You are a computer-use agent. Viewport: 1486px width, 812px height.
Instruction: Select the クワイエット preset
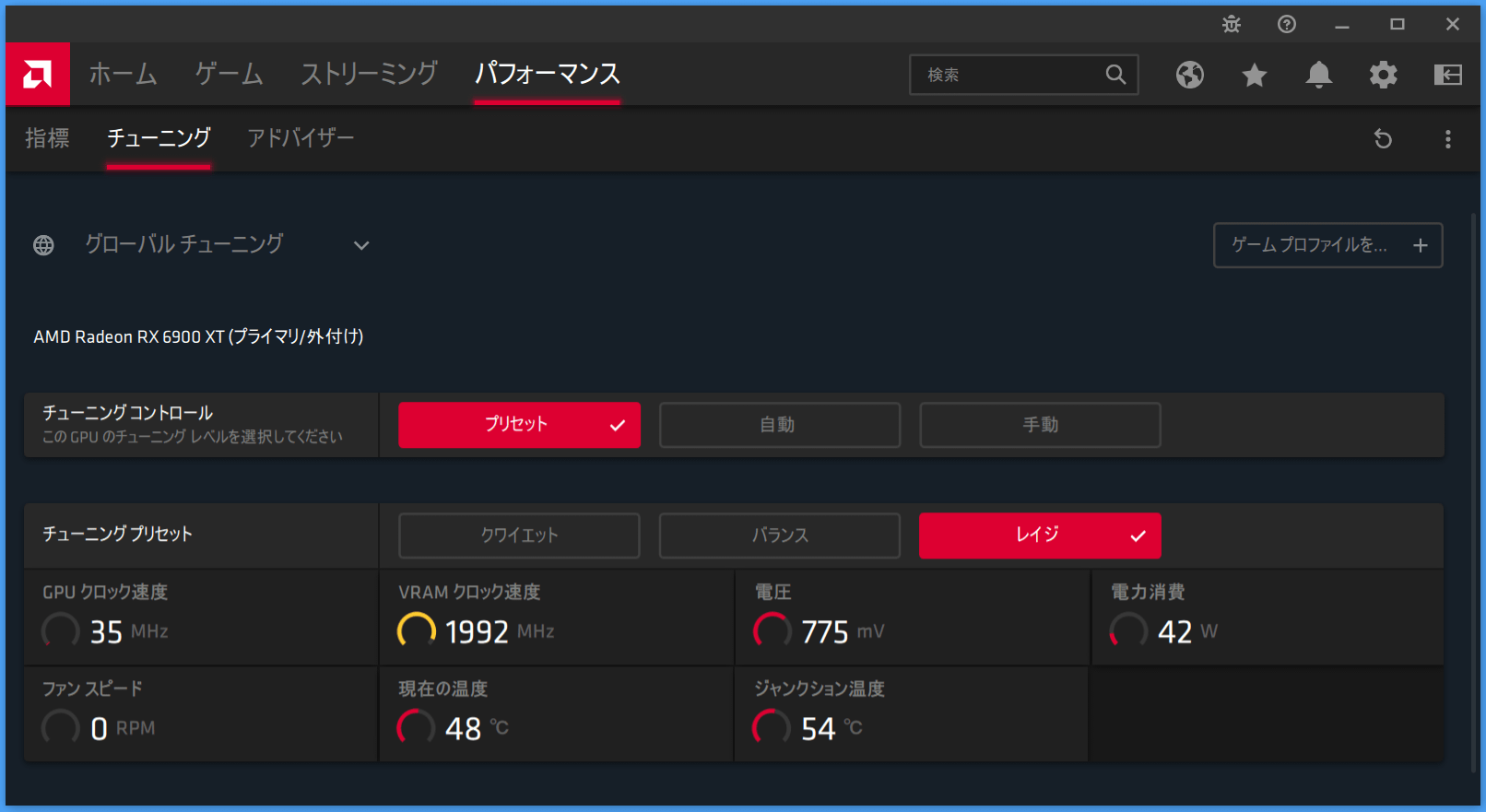click(519, 535)
